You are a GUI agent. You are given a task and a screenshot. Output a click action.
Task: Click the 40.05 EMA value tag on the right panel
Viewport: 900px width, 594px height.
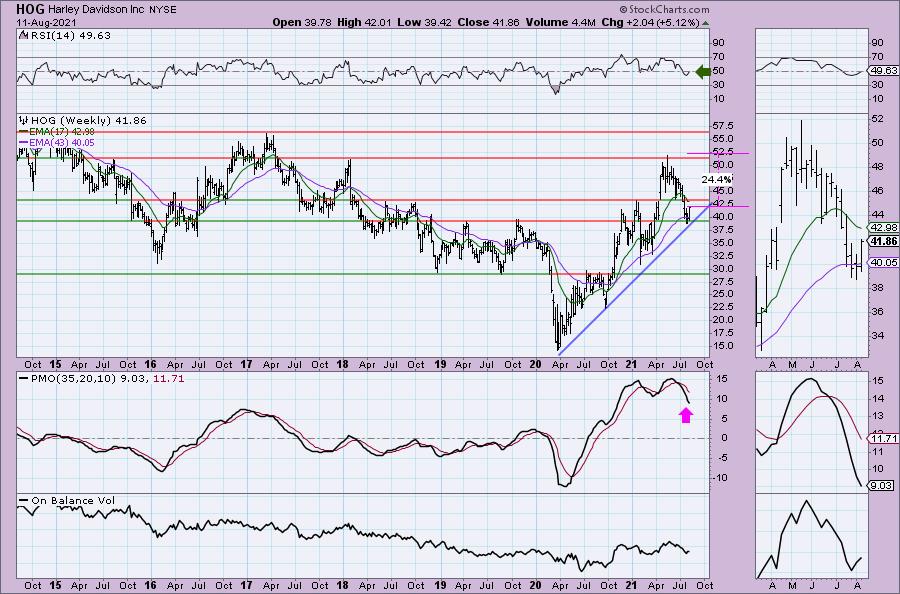(x=884, y=262)
